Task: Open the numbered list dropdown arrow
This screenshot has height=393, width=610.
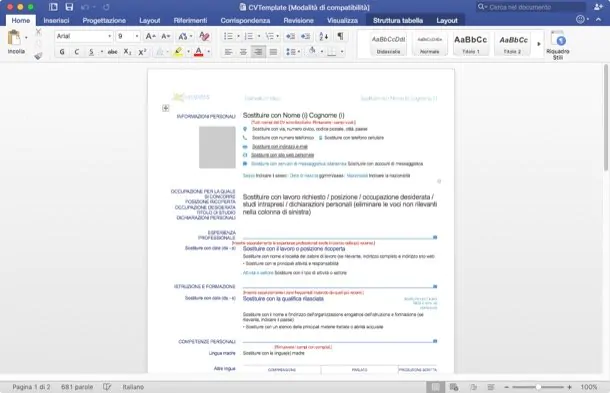Action: [259, 36]
